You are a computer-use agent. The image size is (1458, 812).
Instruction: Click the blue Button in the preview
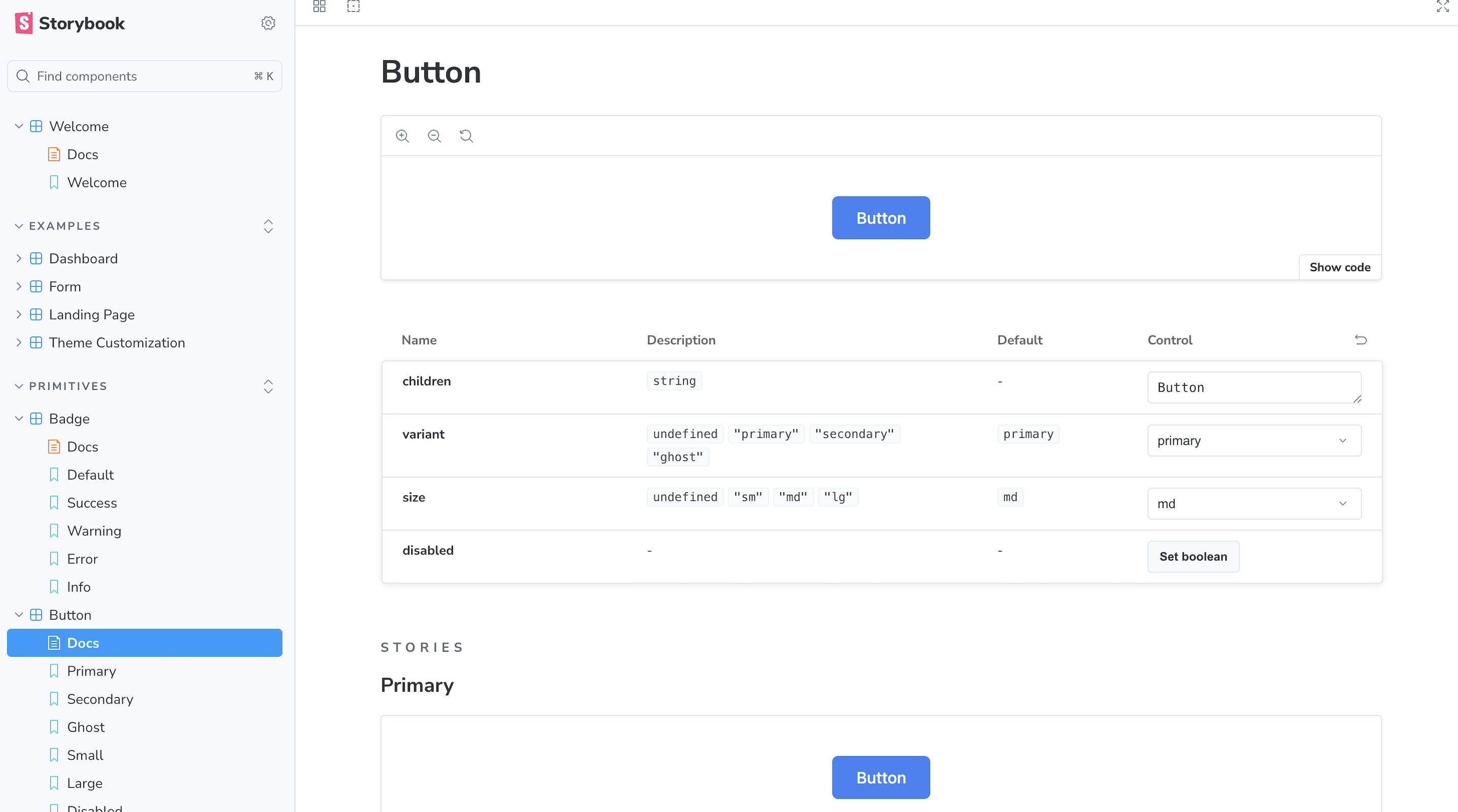coord(881,218)
